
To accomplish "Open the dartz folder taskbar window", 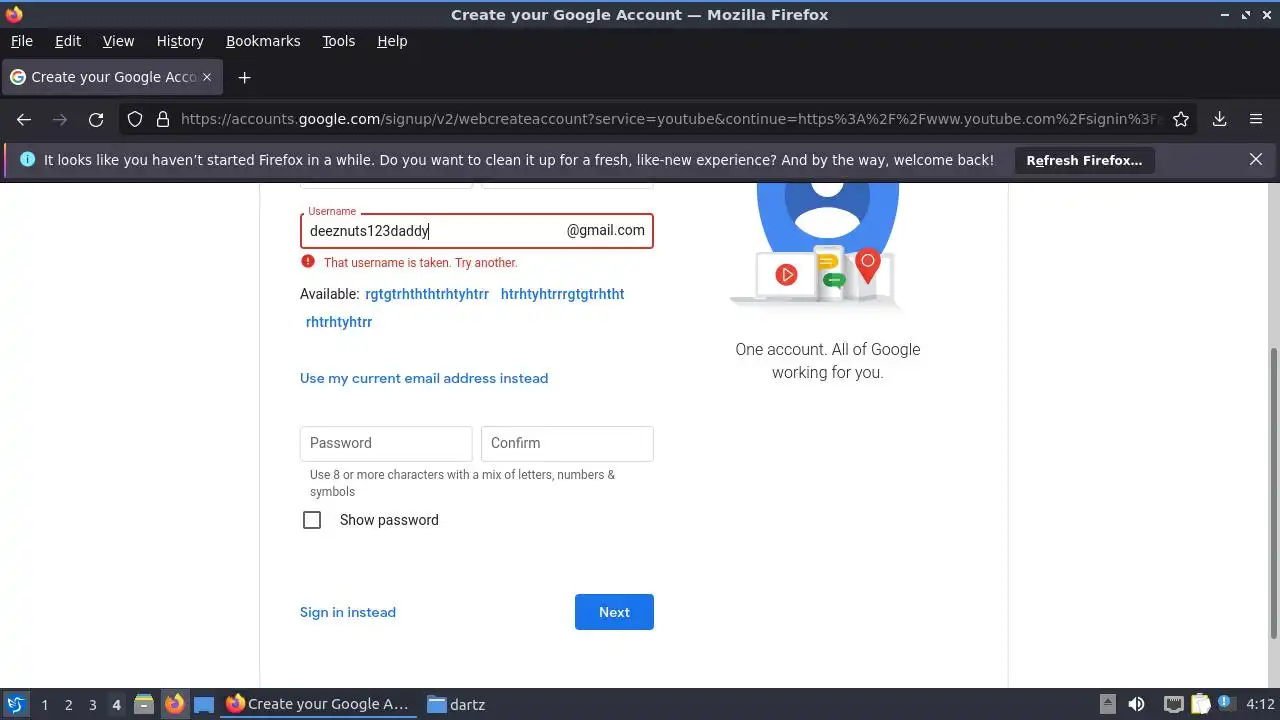I will (x=457, y=704).
